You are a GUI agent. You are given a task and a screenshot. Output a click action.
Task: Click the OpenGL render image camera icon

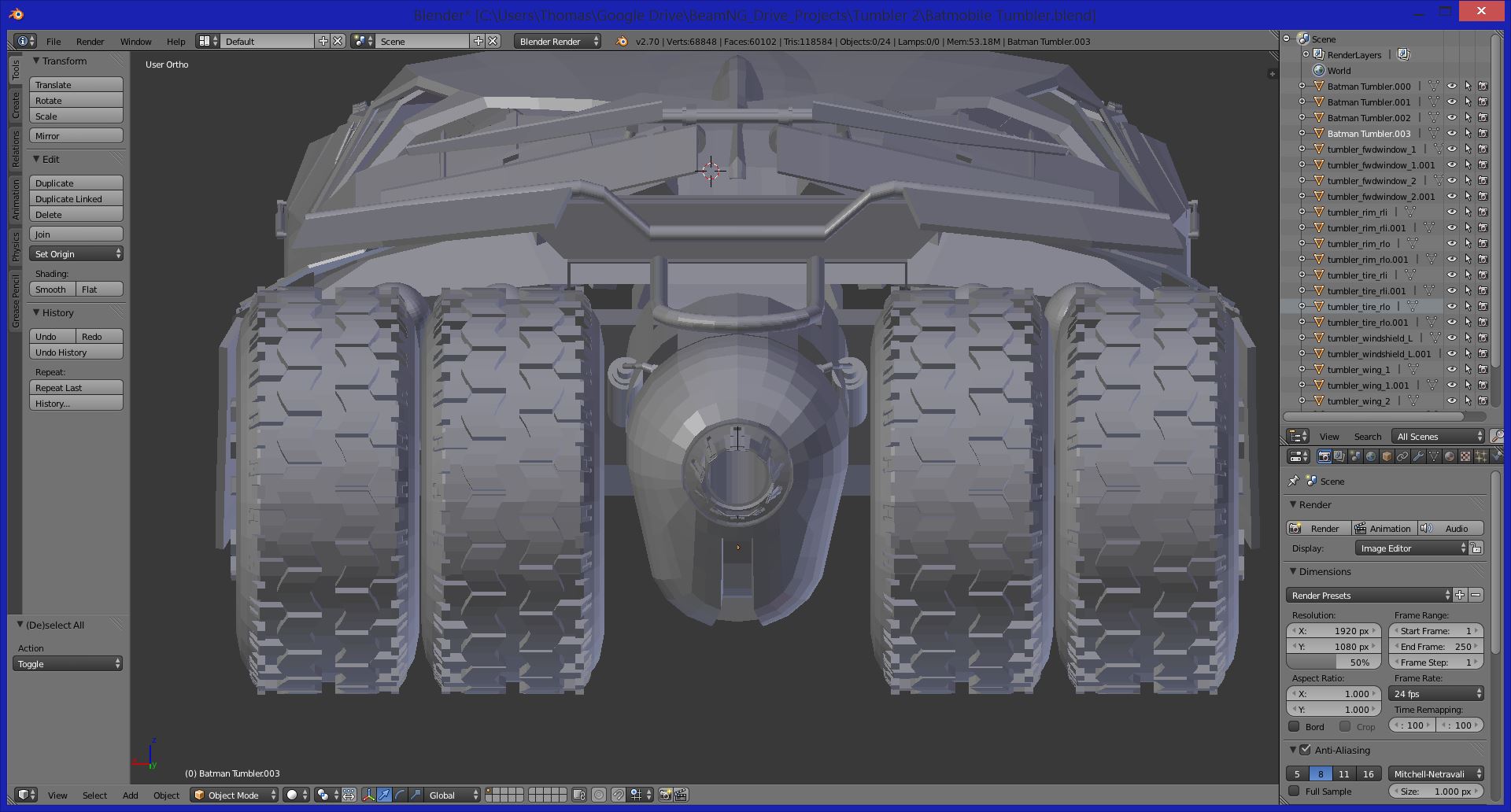coord(665,795)
